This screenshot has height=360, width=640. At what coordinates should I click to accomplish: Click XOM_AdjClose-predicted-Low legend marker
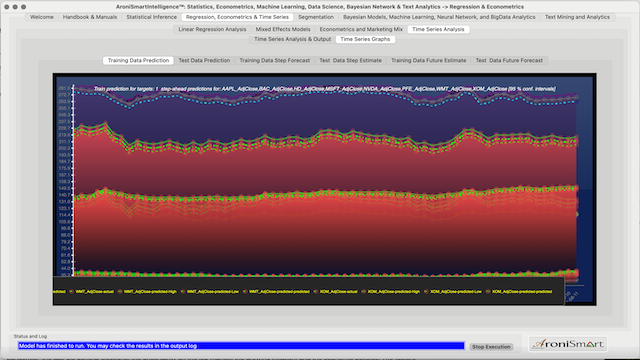point(426,291)
